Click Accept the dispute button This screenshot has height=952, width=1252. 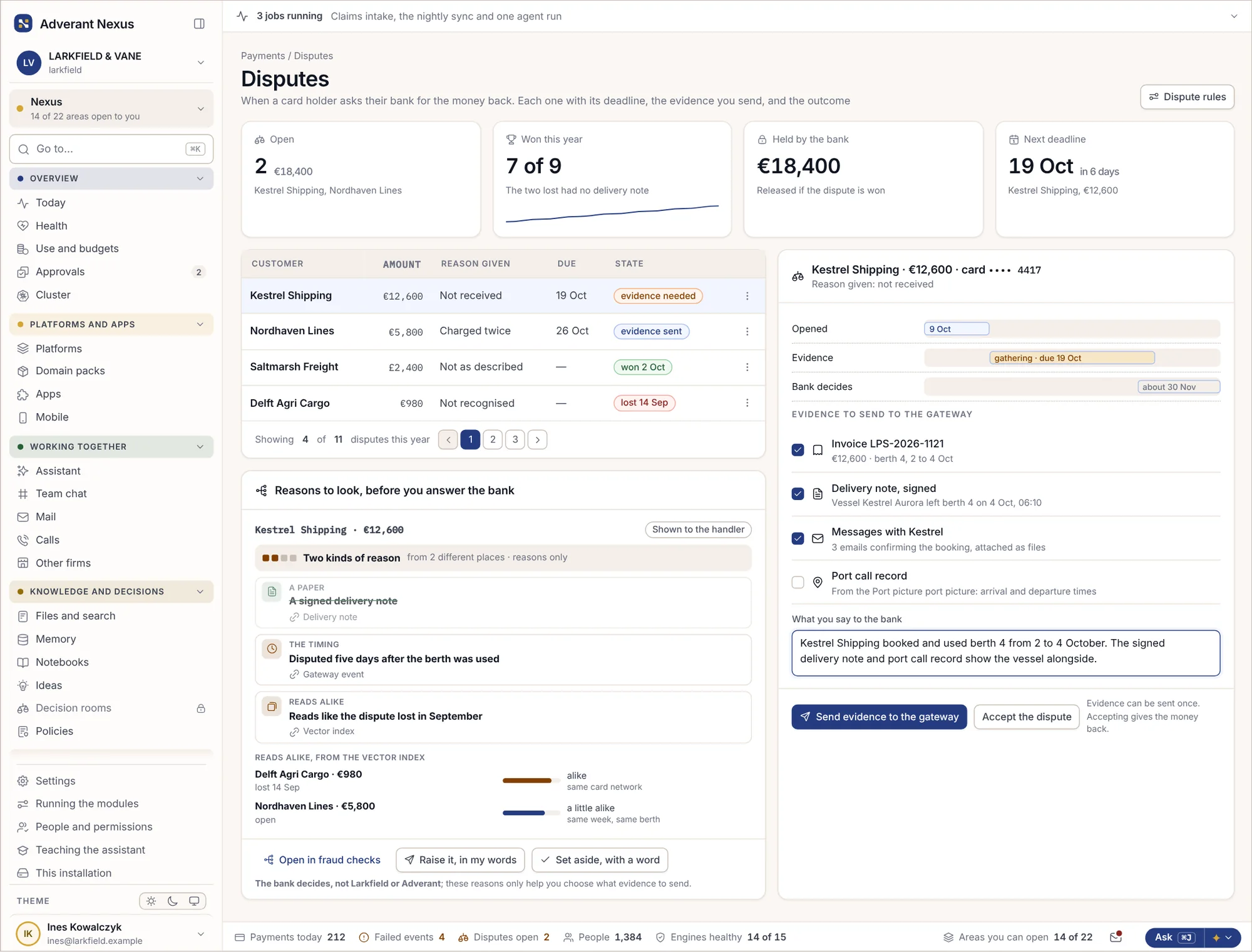point(1027,717)
